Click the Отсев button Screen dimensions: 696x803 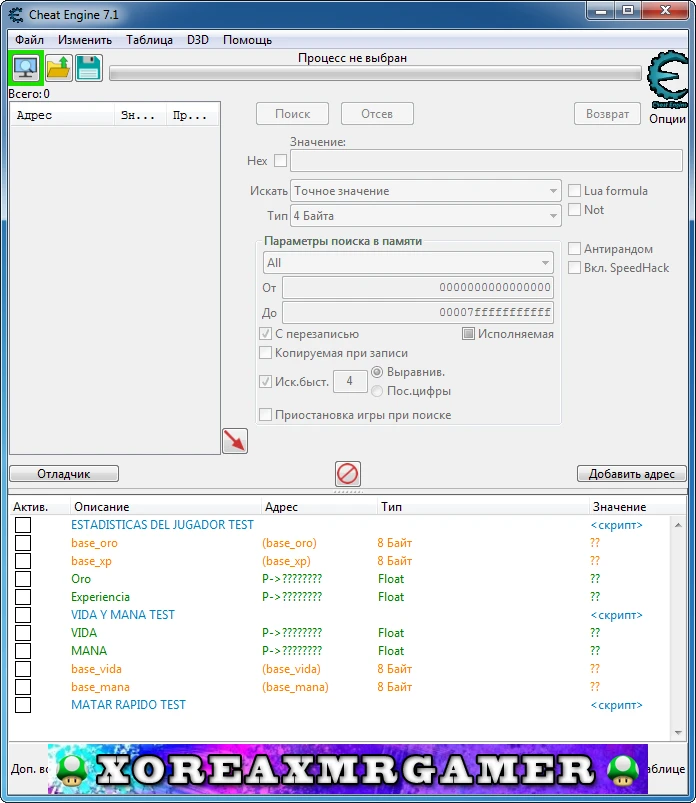click(x=377, y=114)
